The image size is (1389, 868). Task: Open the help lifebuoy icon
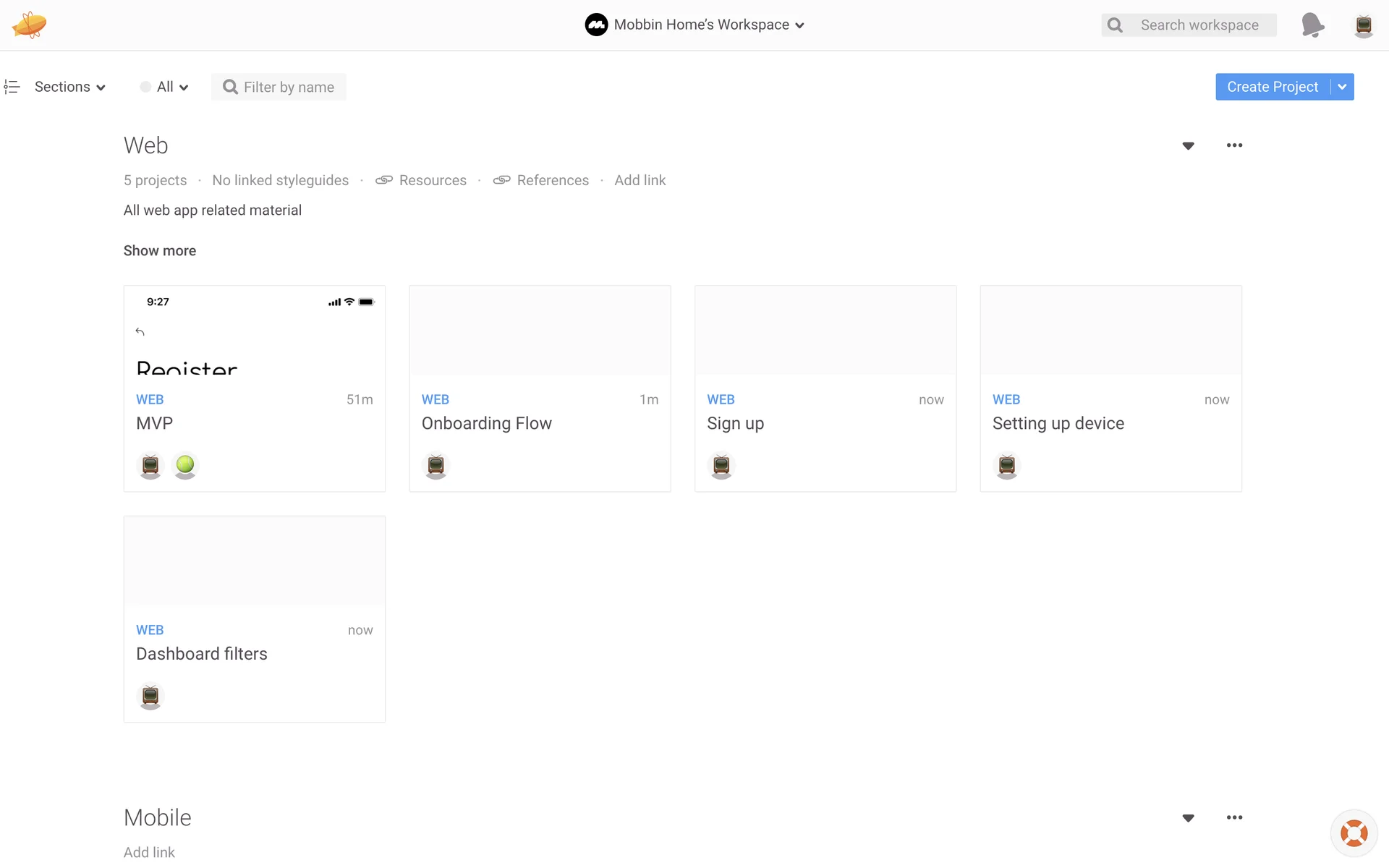tap(1354, 833)
